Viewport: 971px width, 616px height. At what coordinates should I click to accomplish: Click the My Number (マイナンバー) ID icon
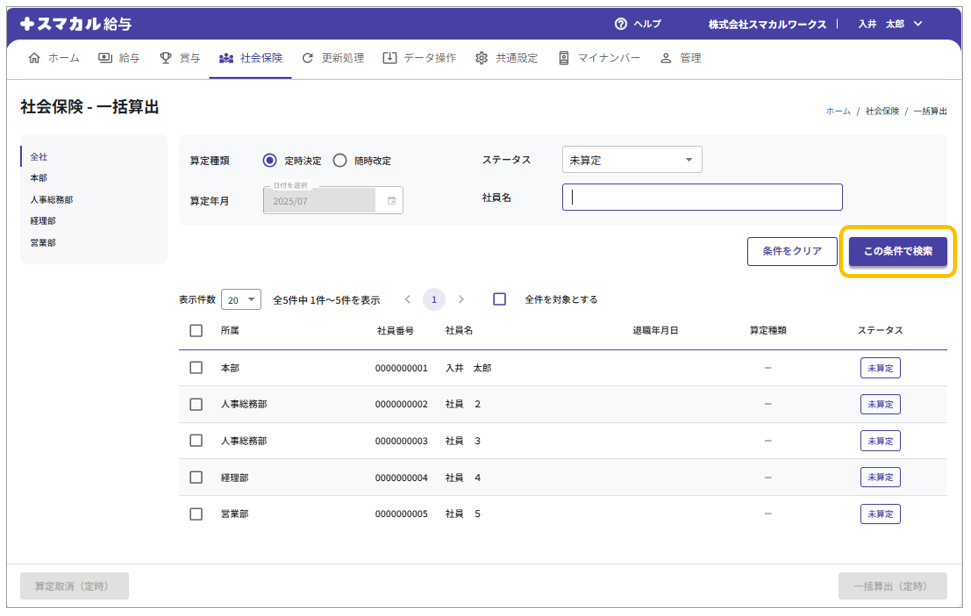coord(564,58)
